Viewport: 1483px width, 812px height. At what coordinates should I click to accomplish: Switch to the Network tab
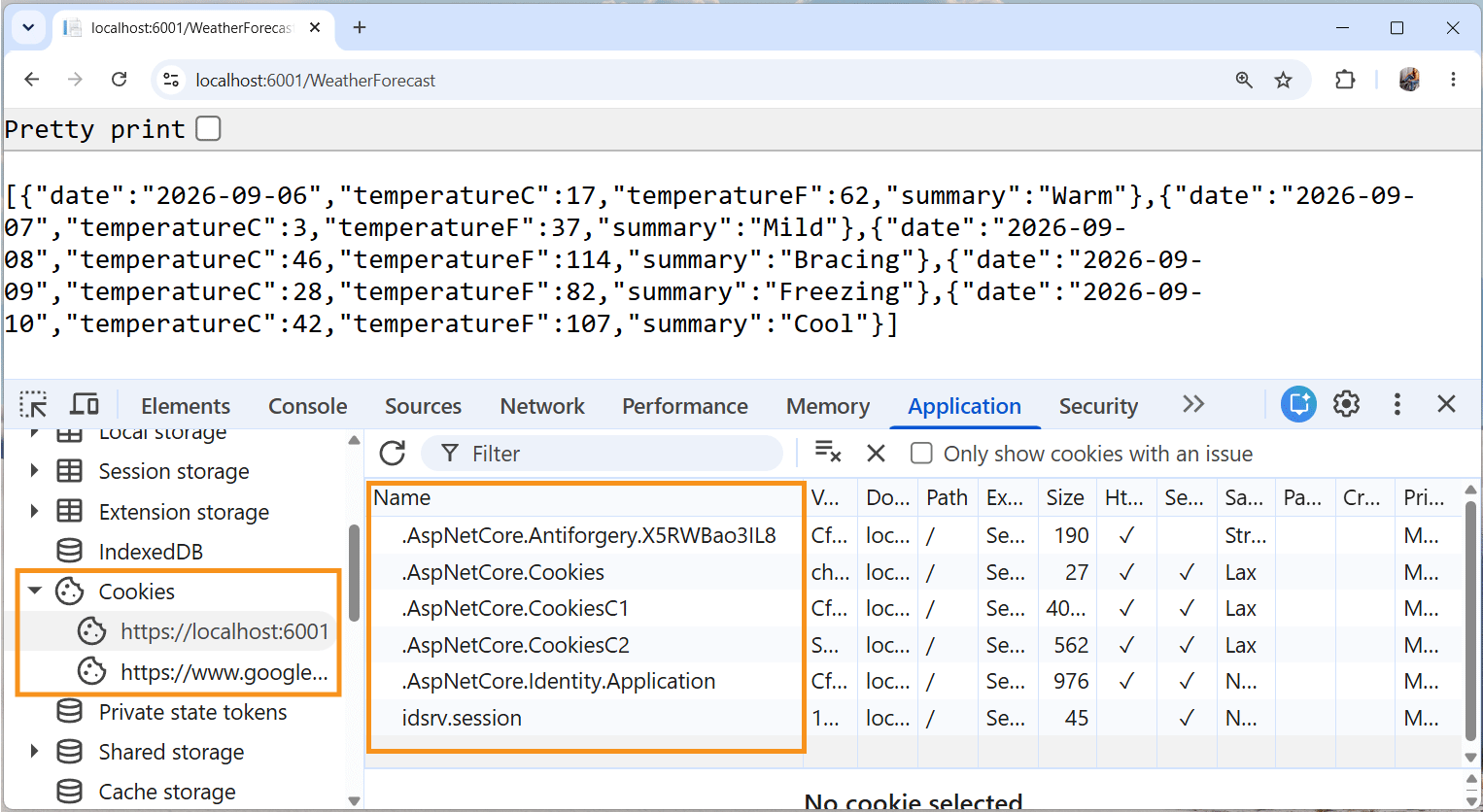click(x=542, y=406)
